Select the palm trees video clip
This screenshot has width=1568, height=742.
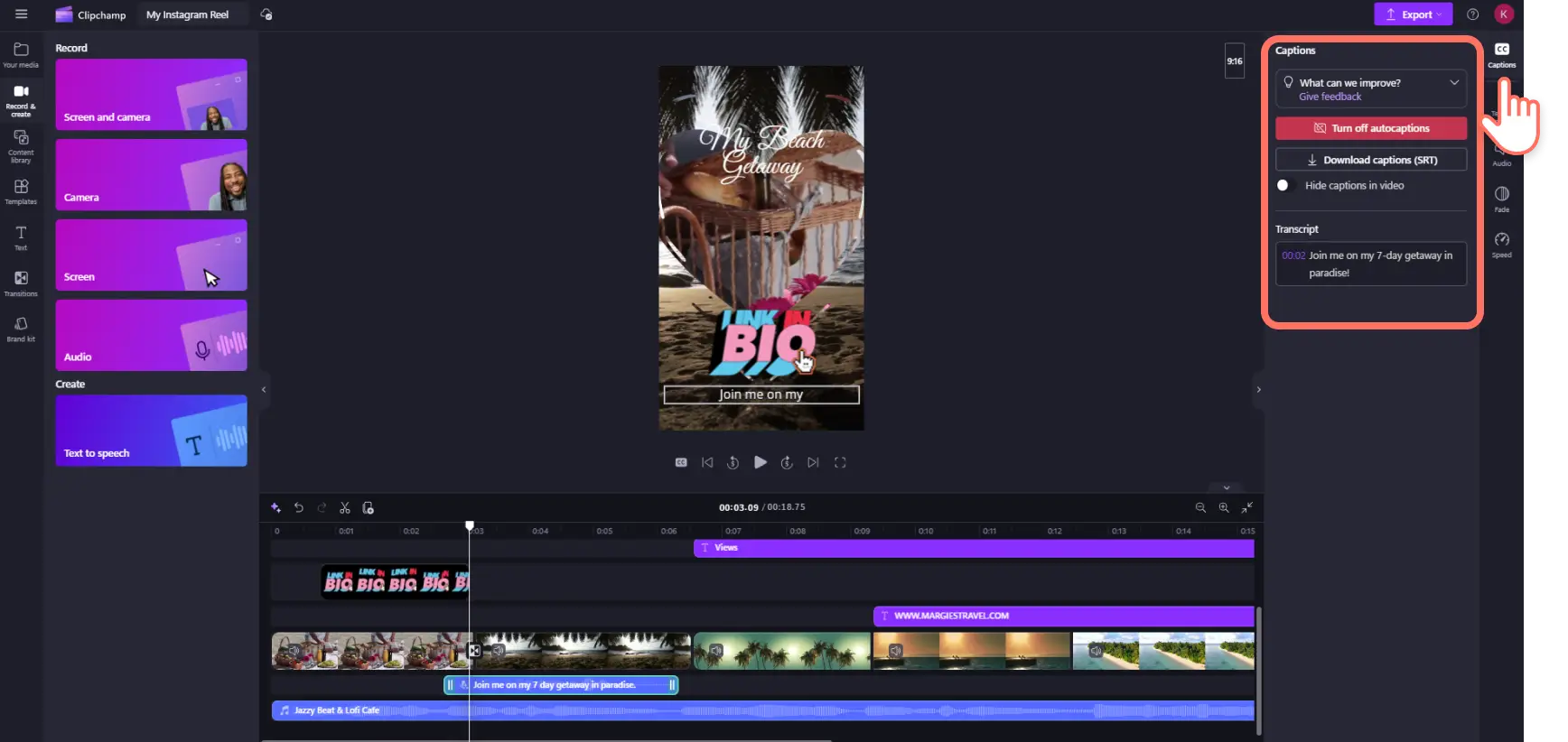(782, 651)
